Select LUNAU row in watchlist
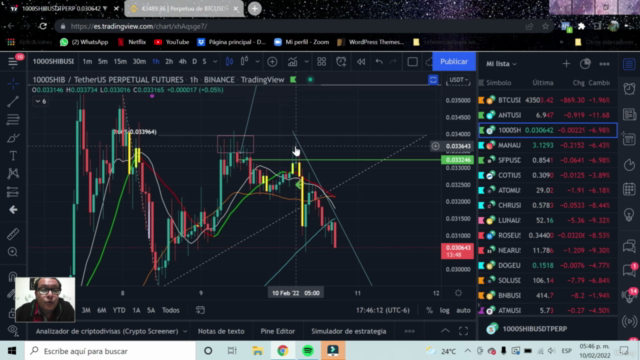This screenshot has width=640, height=360. (547, 220)
